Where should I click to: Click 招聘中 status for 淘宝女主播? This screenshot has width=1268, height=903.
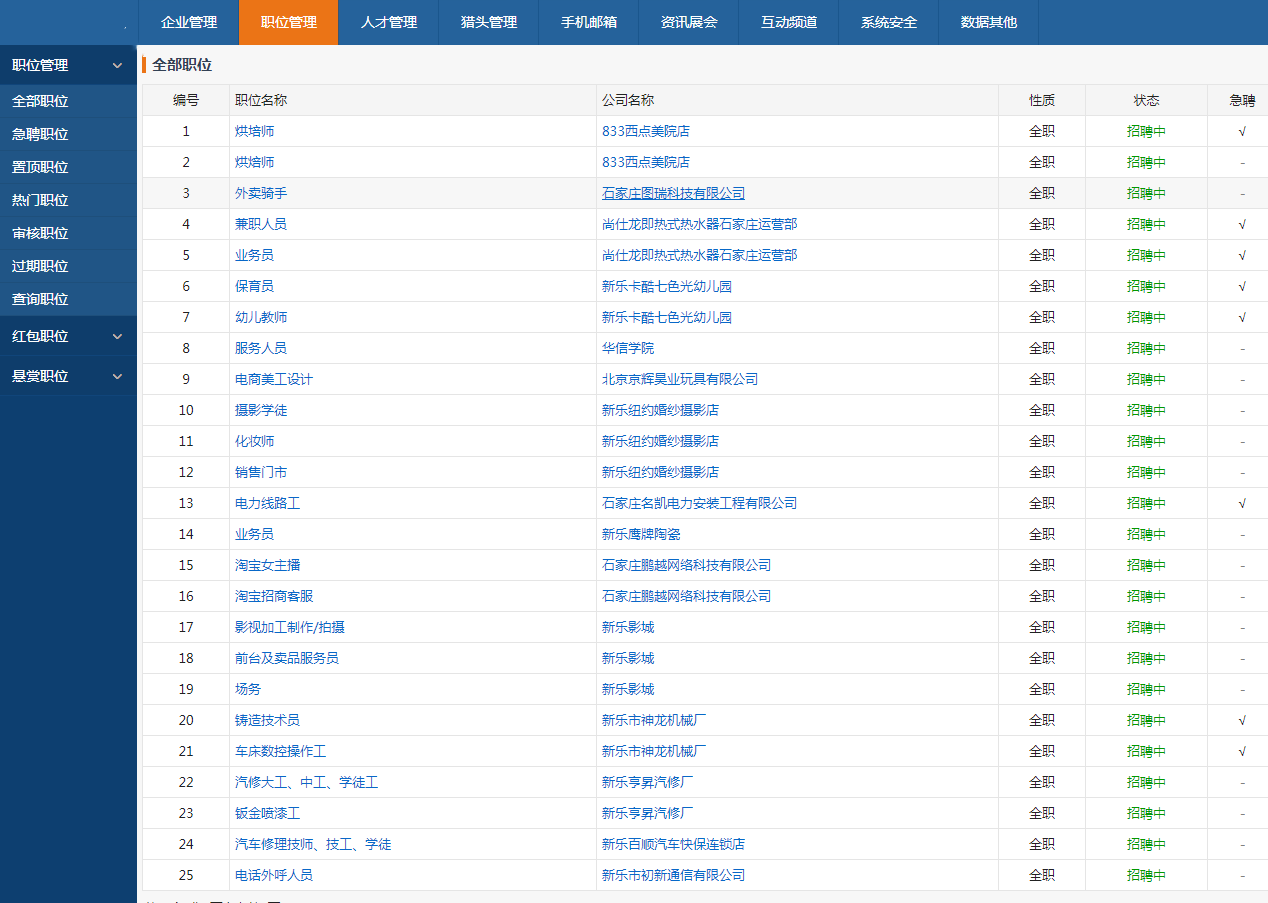[1146, 565]
